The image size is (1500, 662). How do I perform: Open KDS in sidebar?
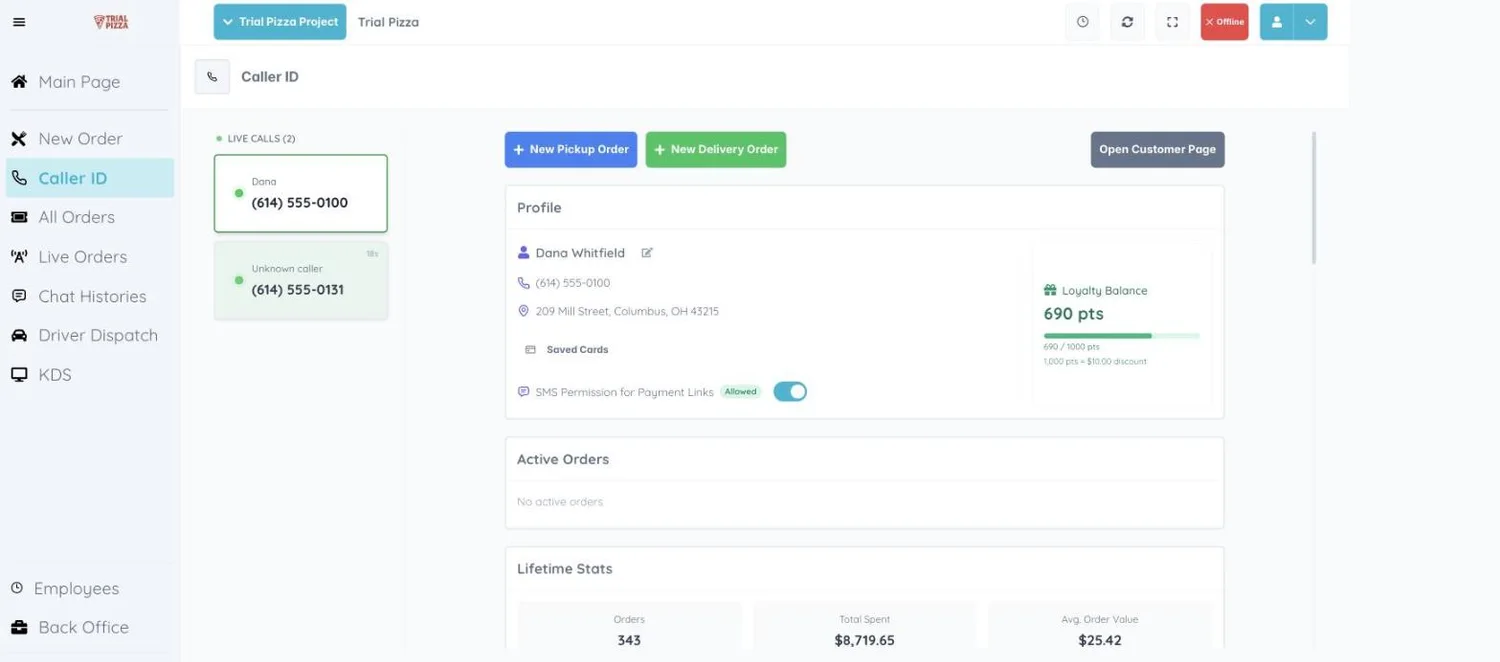click(90, 375)
